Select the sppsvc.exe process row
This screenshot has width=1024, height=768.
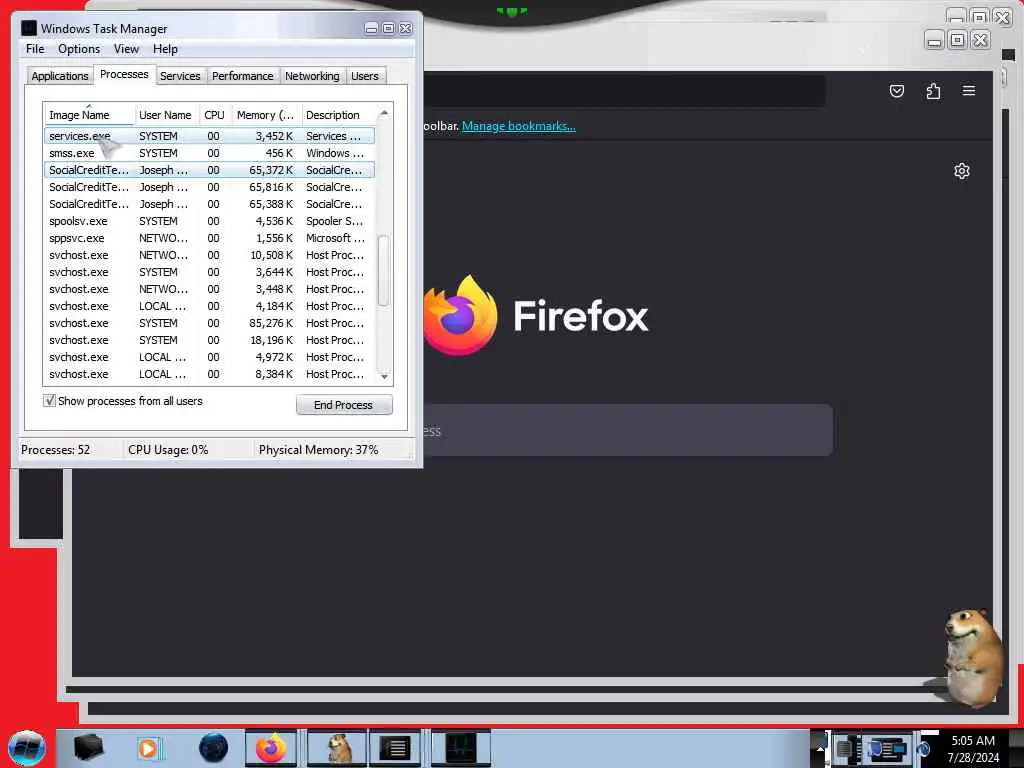(210, 238)
